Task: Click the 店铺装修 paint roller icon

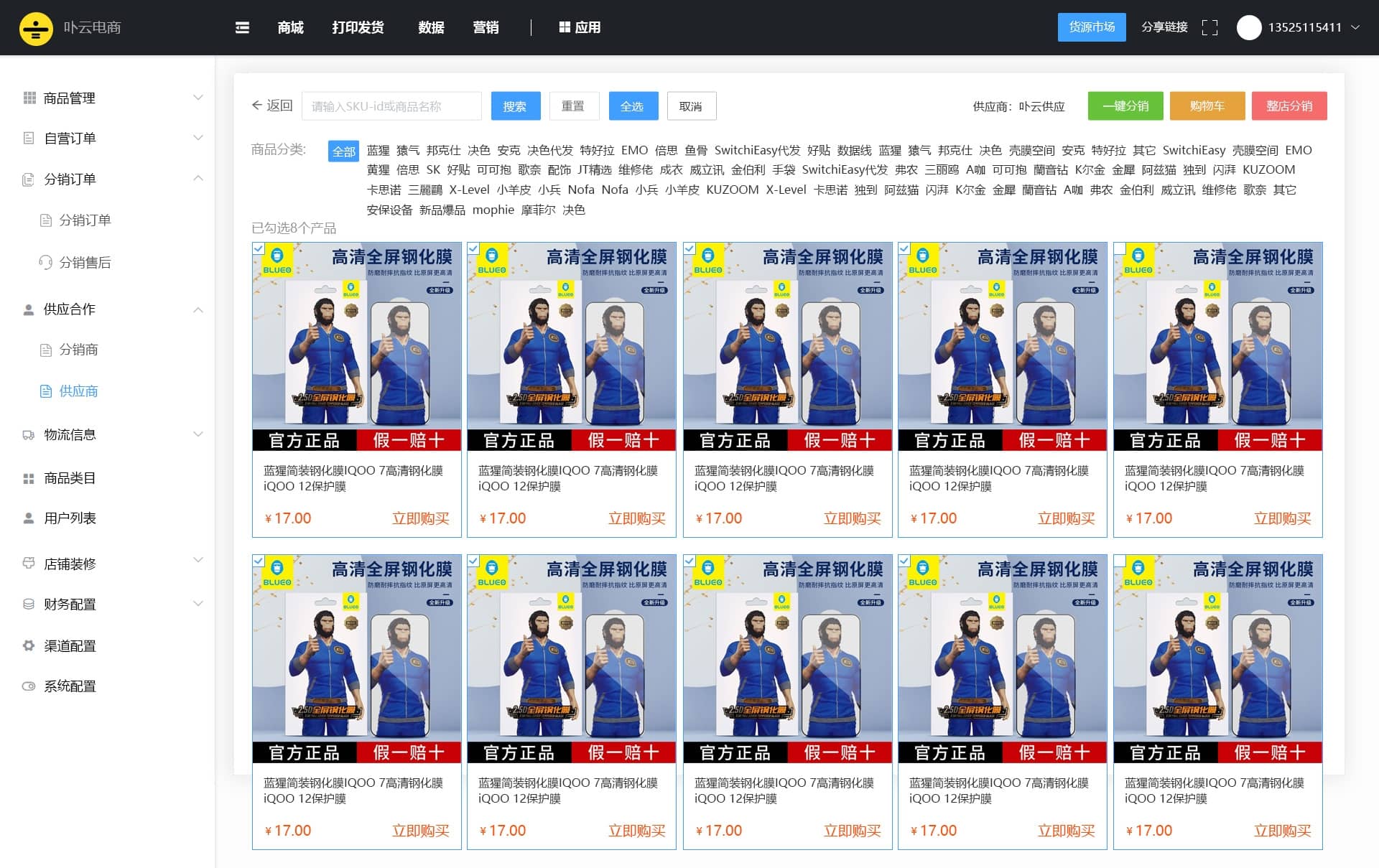Action: click(29, 564)
